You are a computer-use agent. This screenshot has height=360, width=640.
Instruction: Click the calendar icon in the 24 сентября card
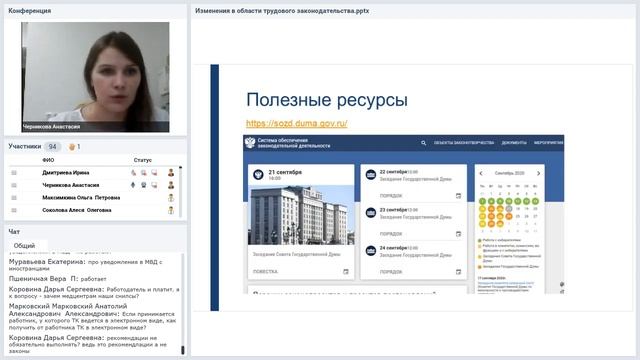coord(458,272)
